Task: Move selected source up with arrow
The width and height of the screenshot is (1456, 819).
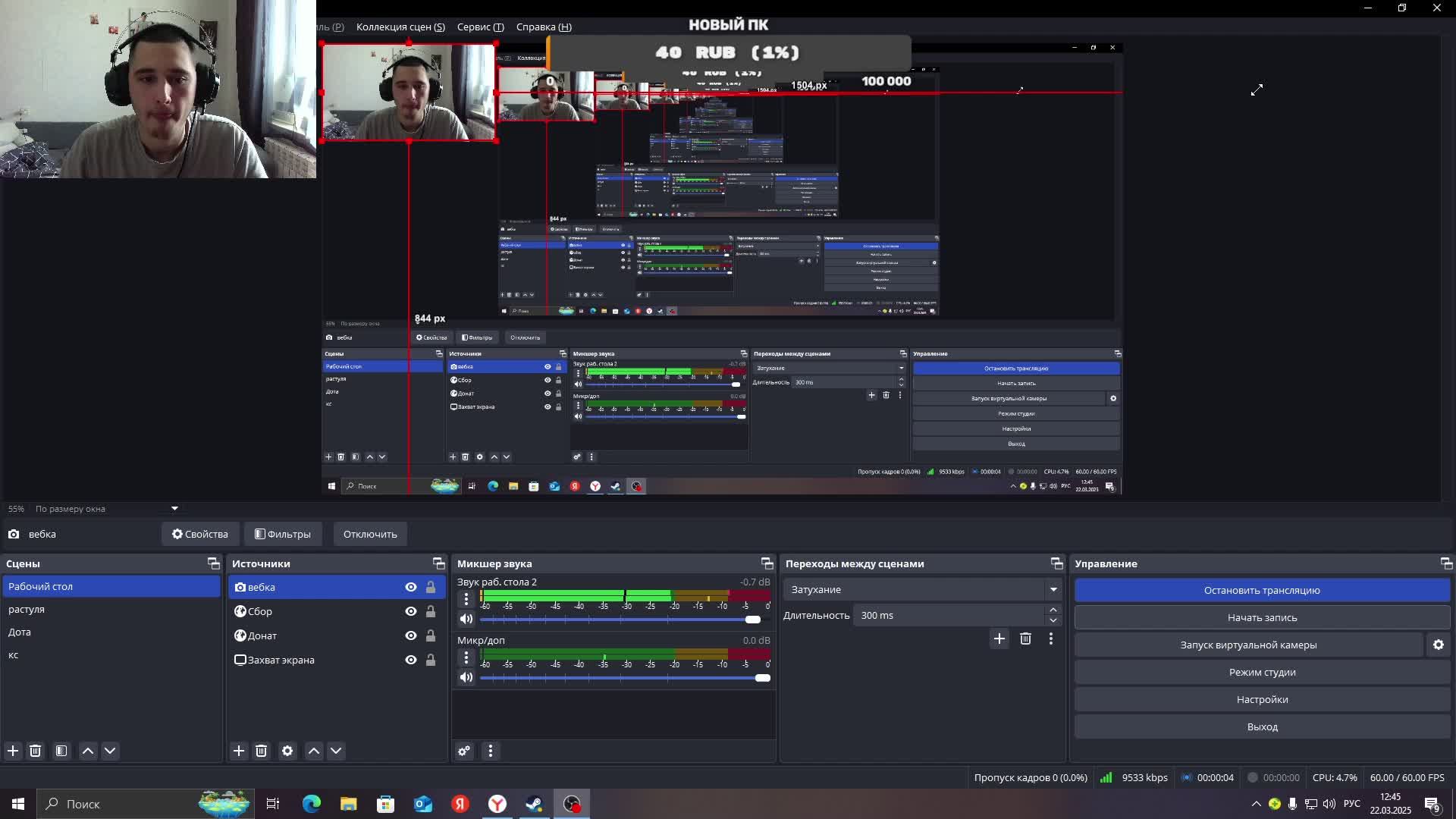Action: click(x=314, y=751)
